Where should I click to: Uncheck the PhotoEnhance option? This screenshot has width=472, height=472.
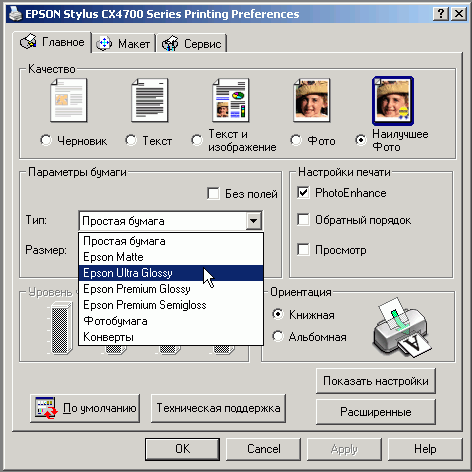point(303,193)
